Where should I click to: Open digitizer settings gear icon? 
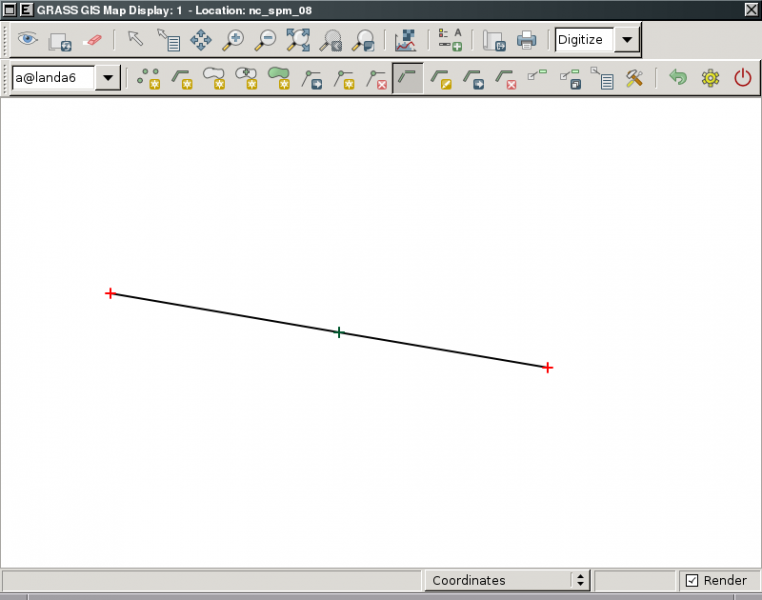710,78
